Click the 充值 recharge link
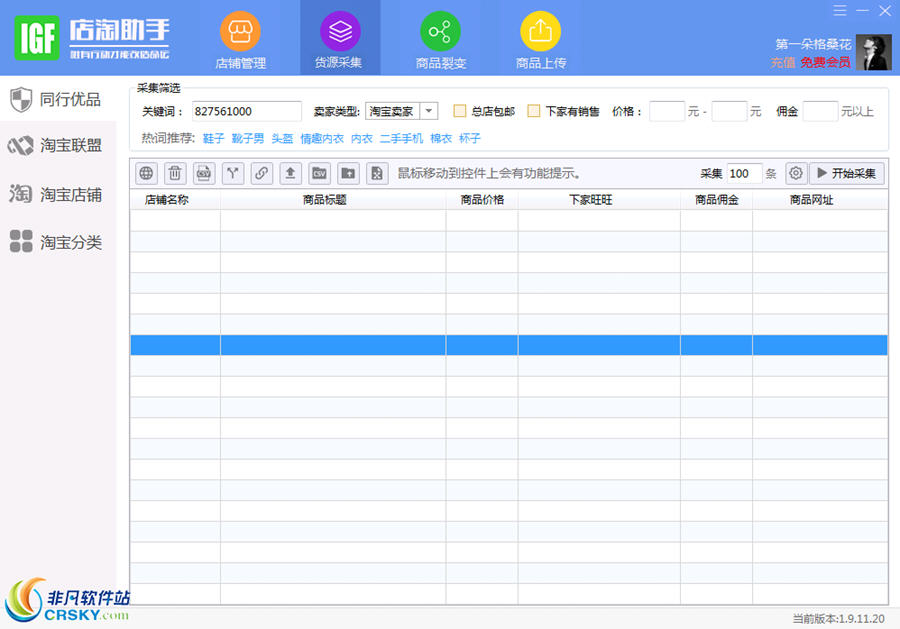The image size is (900, 629). click(782, 62)
